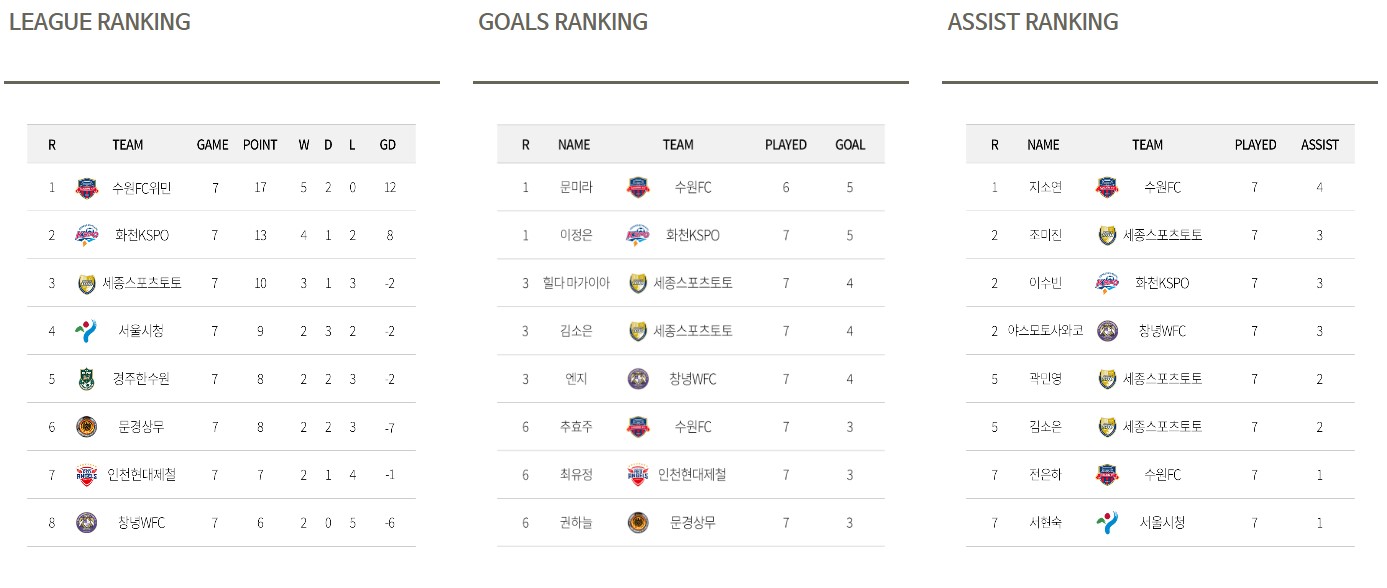
Task: Click the 수원FC위민 logo in the league table
Action: click(87, 187)
